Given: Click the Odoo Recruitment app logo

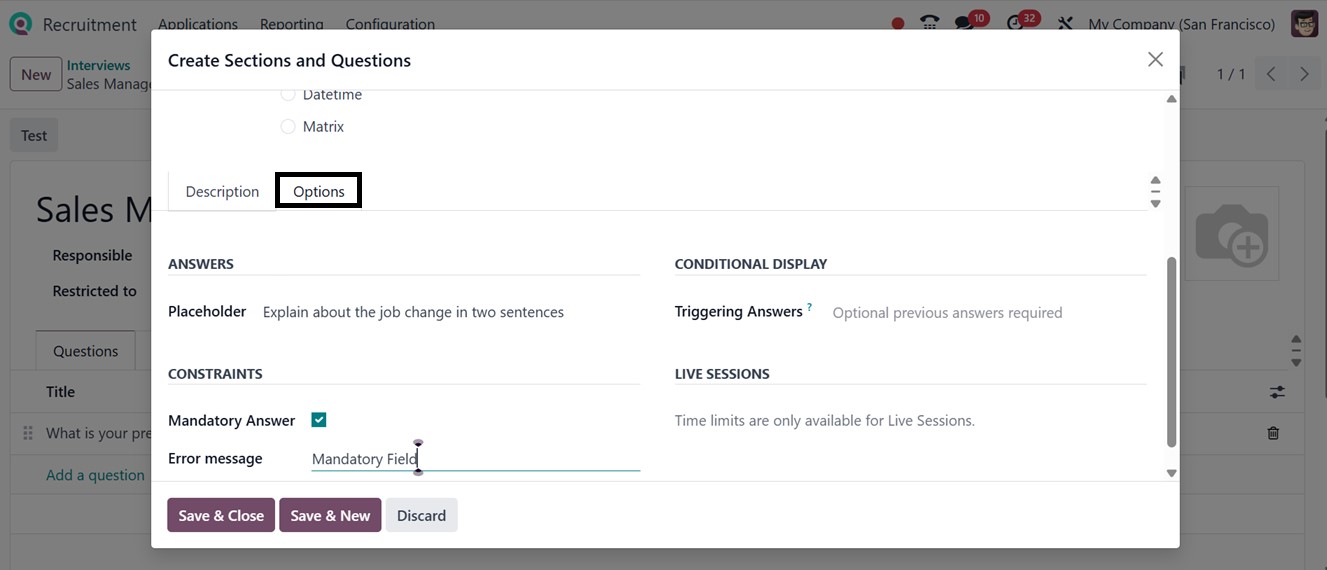Looking at the screenshot, I should (19, 23).
